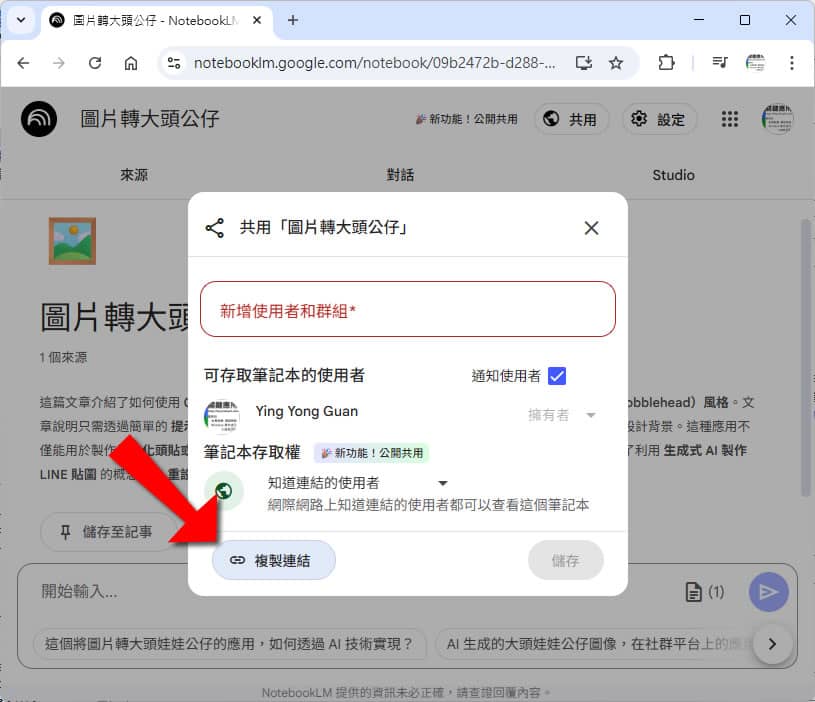Image resolution: width=815 pixels, height=702 pixels.
Task: Click the greyed-out save button
Action: tap(566, 560)
